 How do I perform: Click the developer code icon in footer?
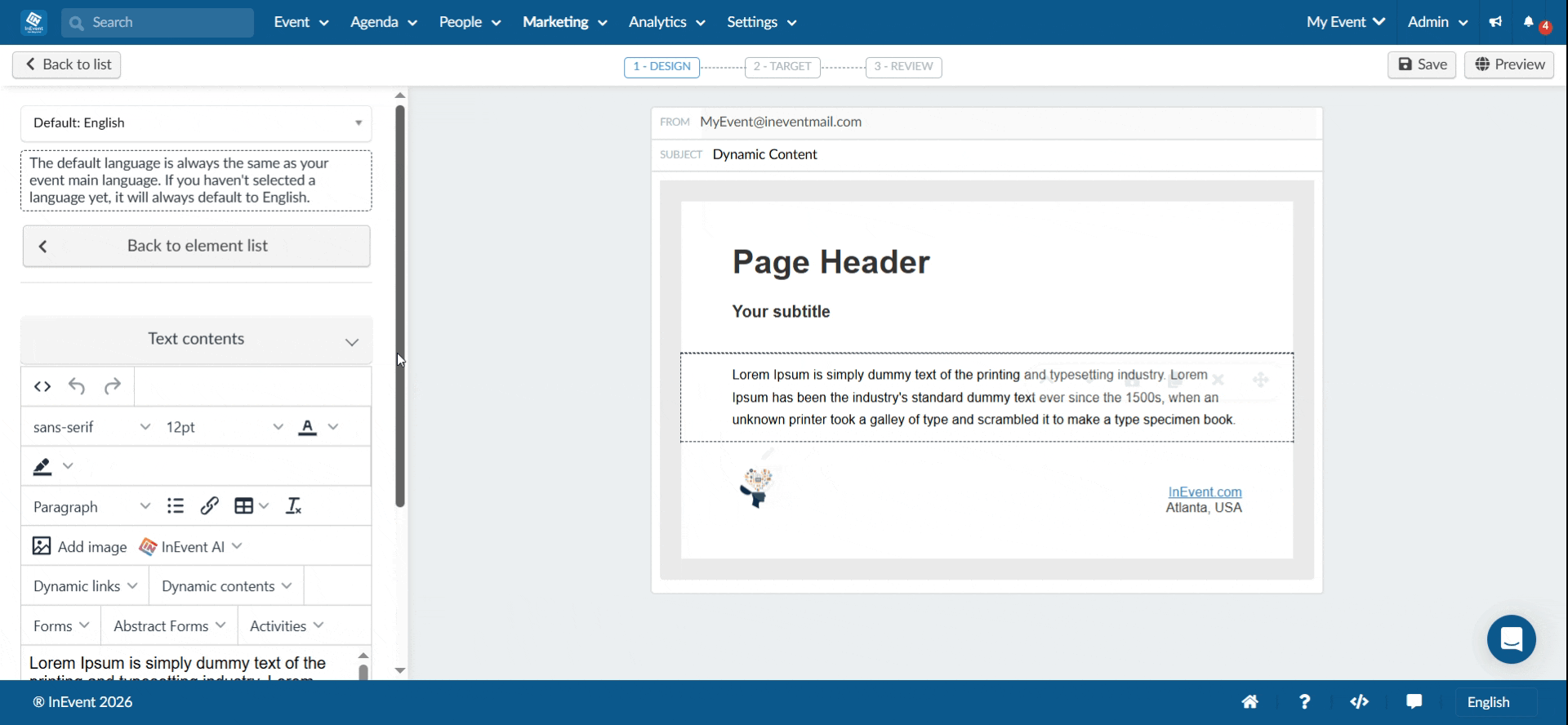click(1359, 702)
